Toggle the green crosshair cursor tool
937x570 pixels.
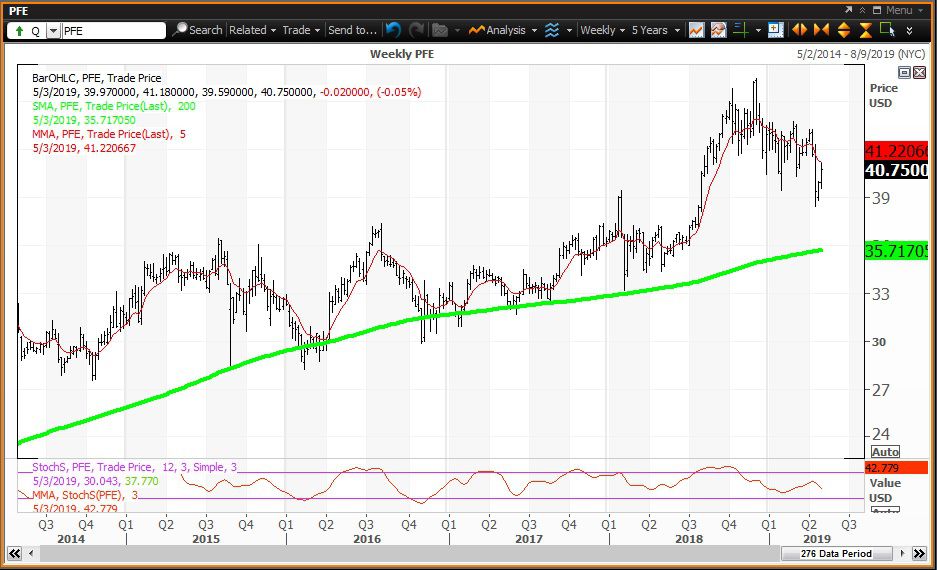pyautogui.click(x=741, y=30)
